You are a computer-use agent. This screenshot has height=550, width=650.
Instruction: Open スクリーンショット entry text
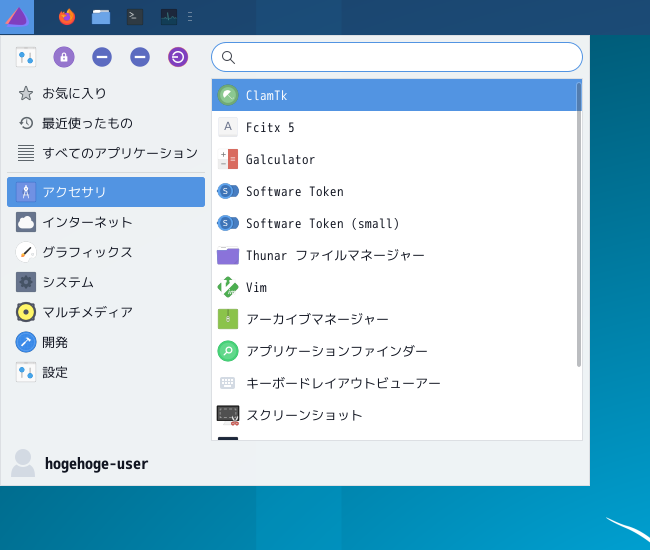click(x=305, y=415)
